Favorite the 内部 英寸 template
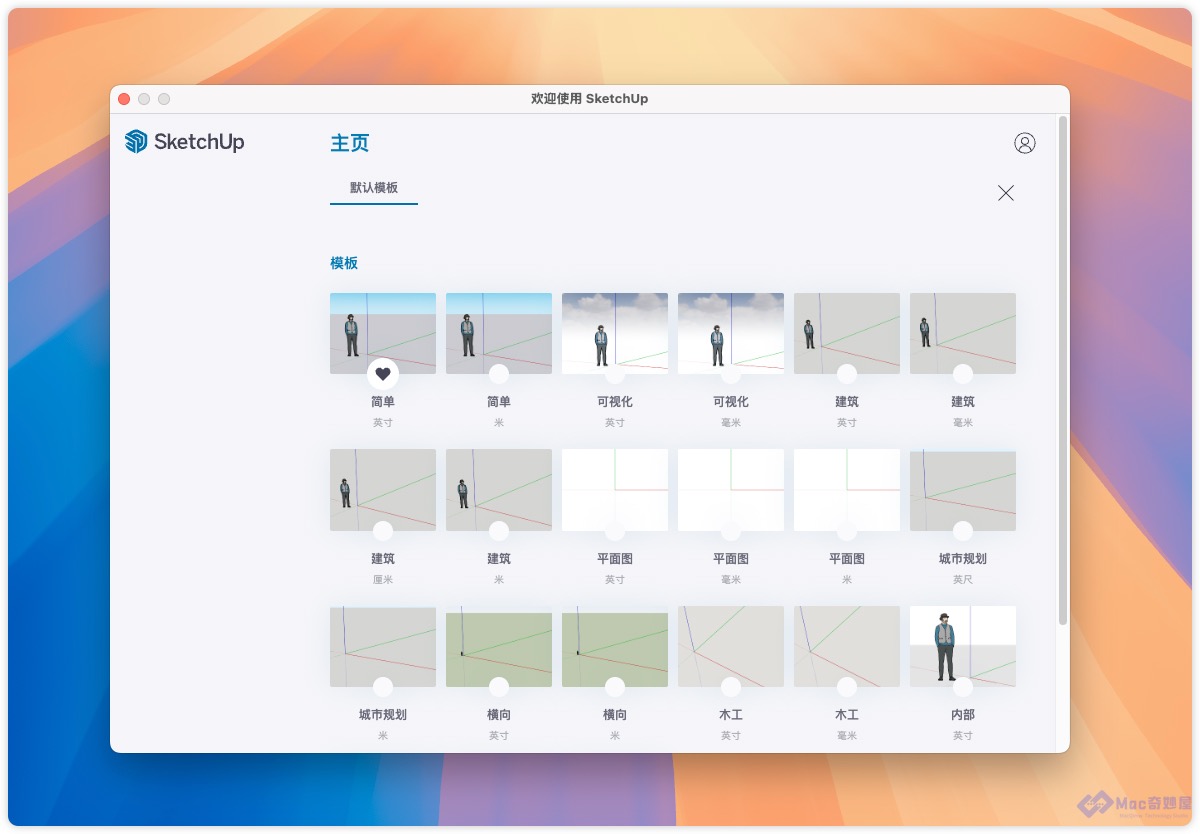Image resolution: width=1200 pixels, height=834 pixels. 963,687
